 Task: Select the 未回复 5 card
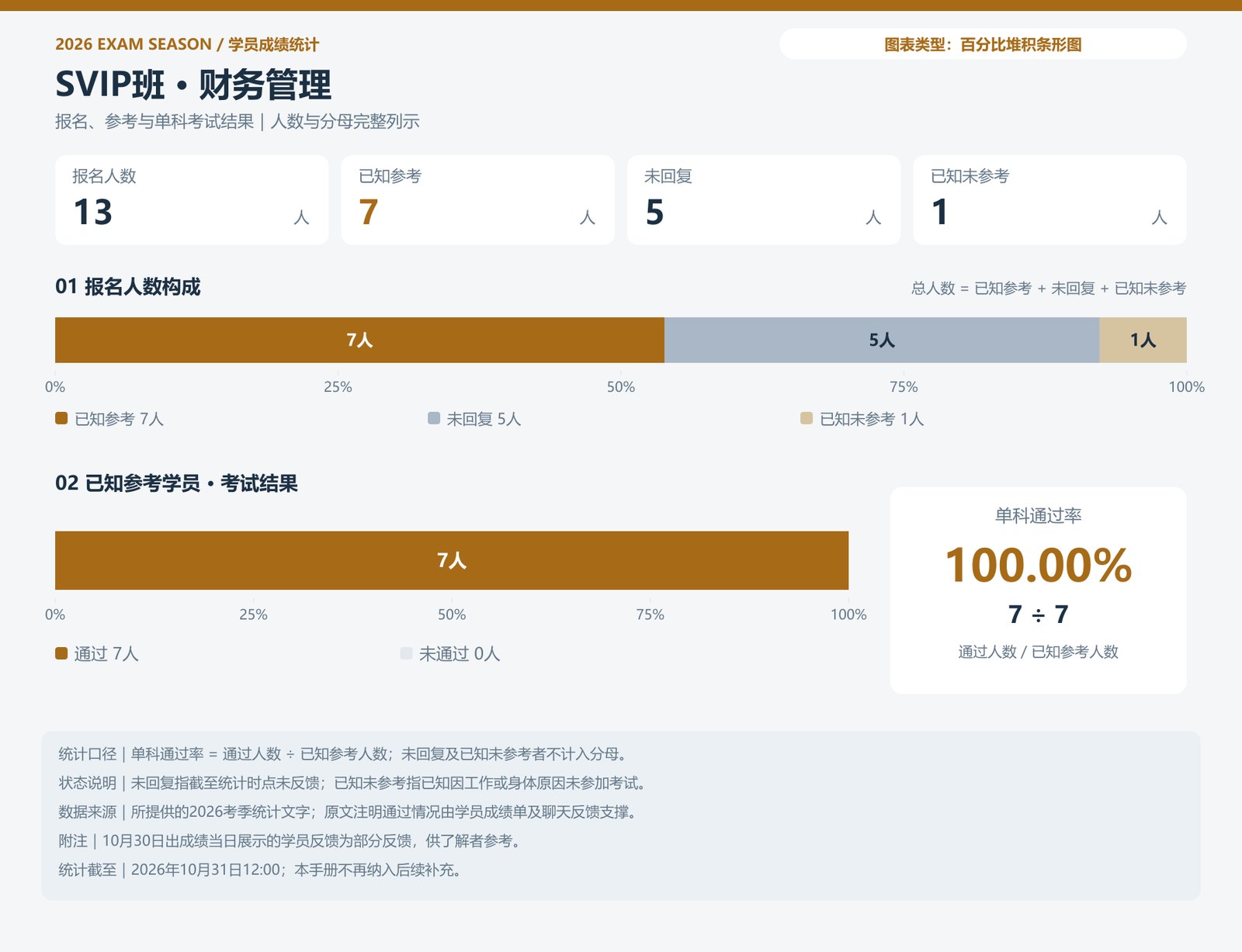[764, 200]
